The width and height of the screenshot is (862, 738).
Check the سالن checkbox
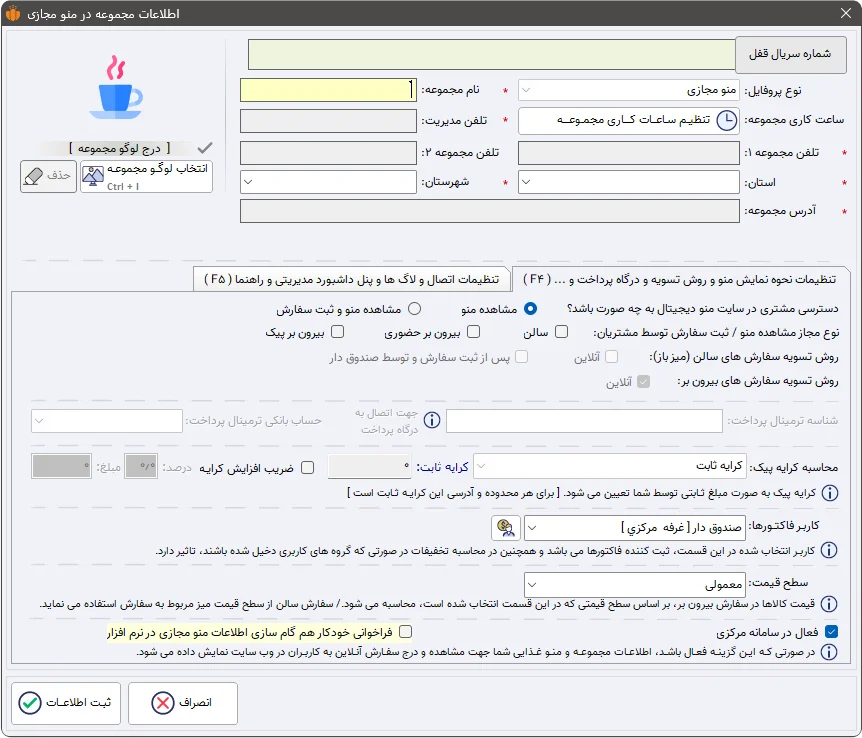point(561,332)
